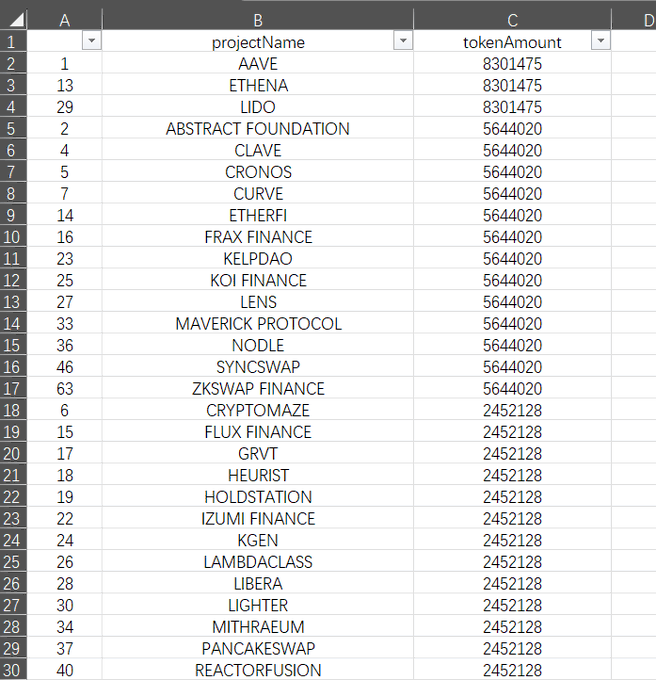
Task: Click the LENS cell
Action: tap(258, 302)
